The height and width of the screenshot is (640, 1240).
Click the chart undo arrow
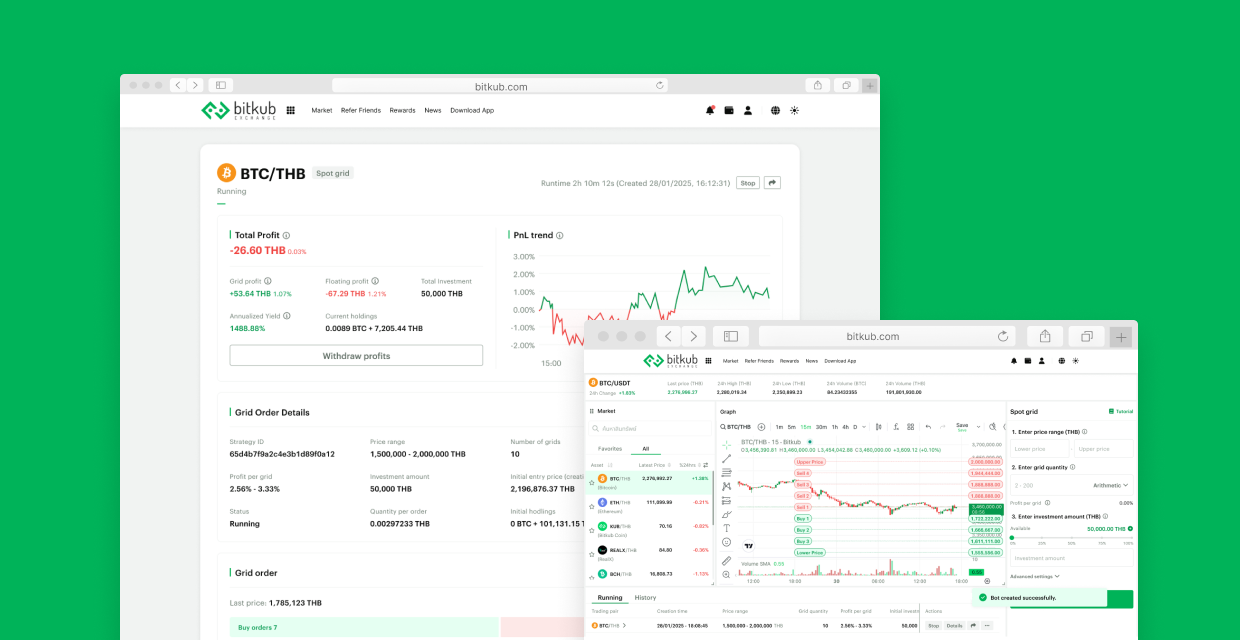(x=928, y=427)
